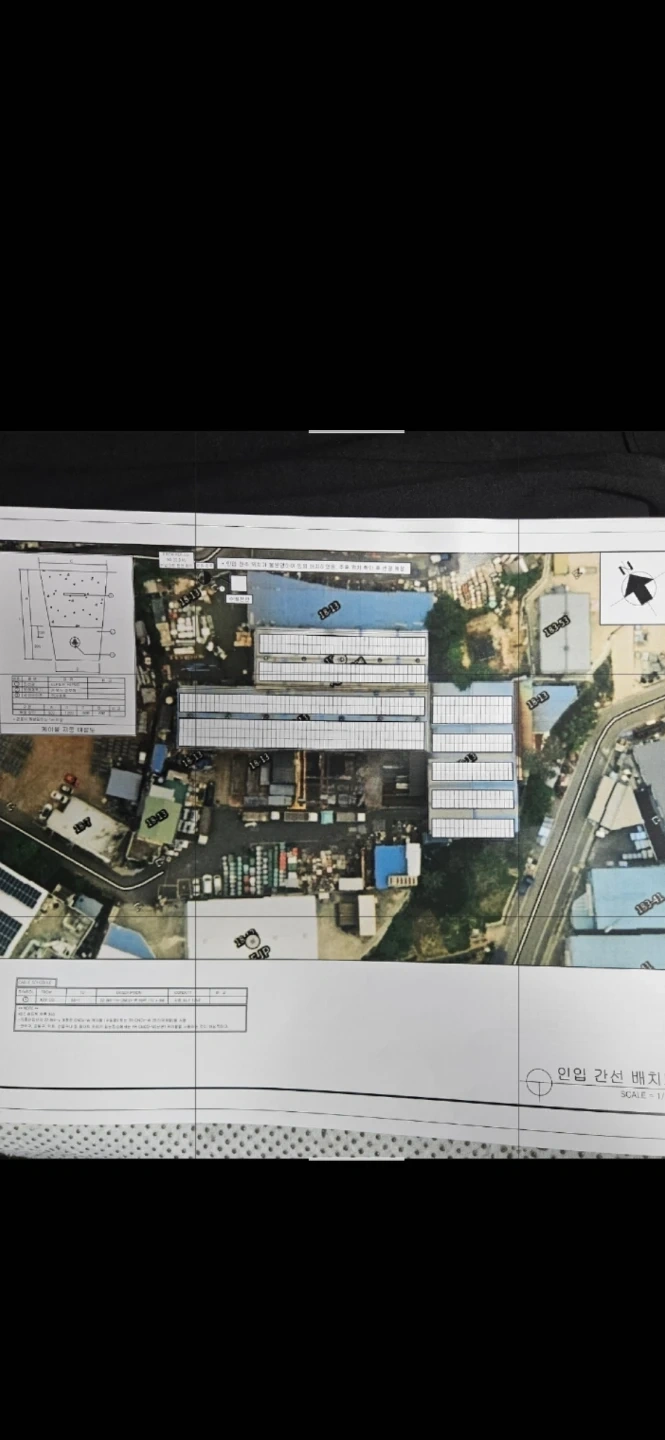Tap the inset site plan diagram

pos(66,645)
